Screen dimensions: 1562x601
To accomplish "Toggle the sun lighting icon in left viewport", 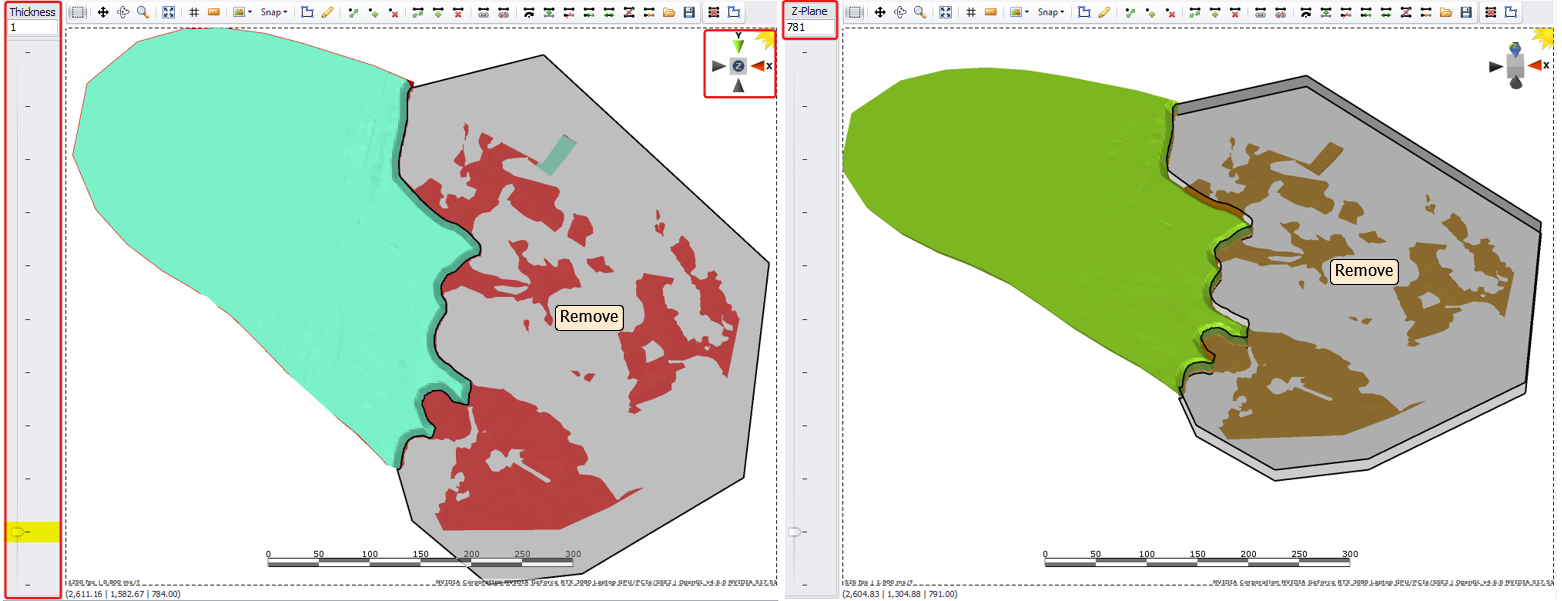I will pyautogui.click(x=766, y=39).
